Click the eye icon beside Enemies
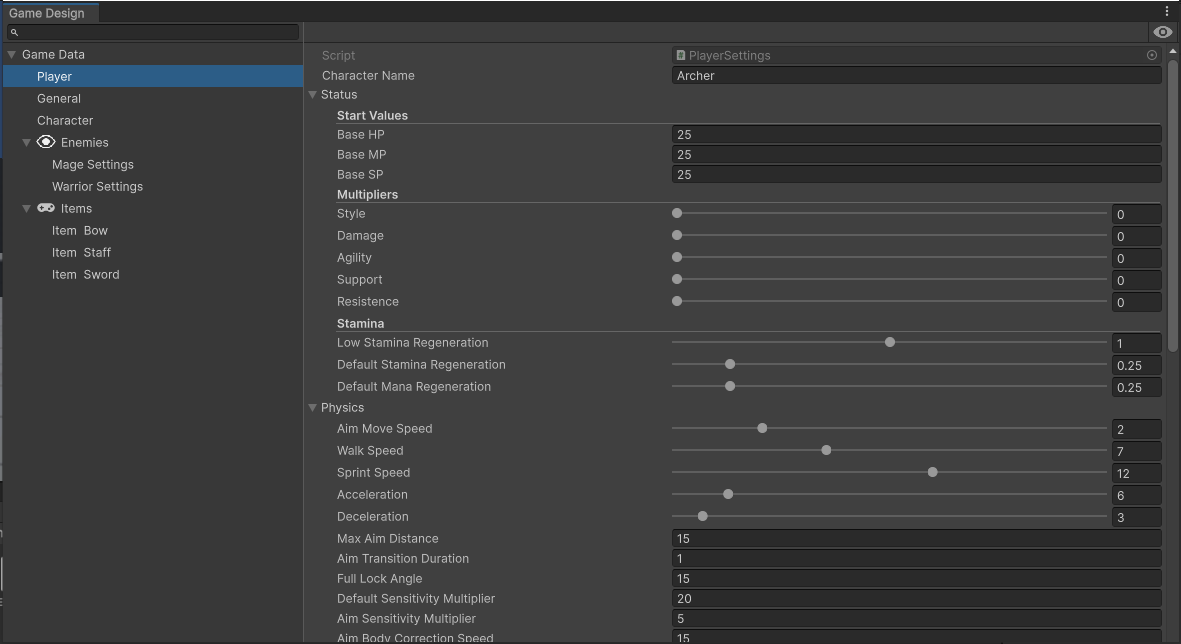 click(46, 142)
